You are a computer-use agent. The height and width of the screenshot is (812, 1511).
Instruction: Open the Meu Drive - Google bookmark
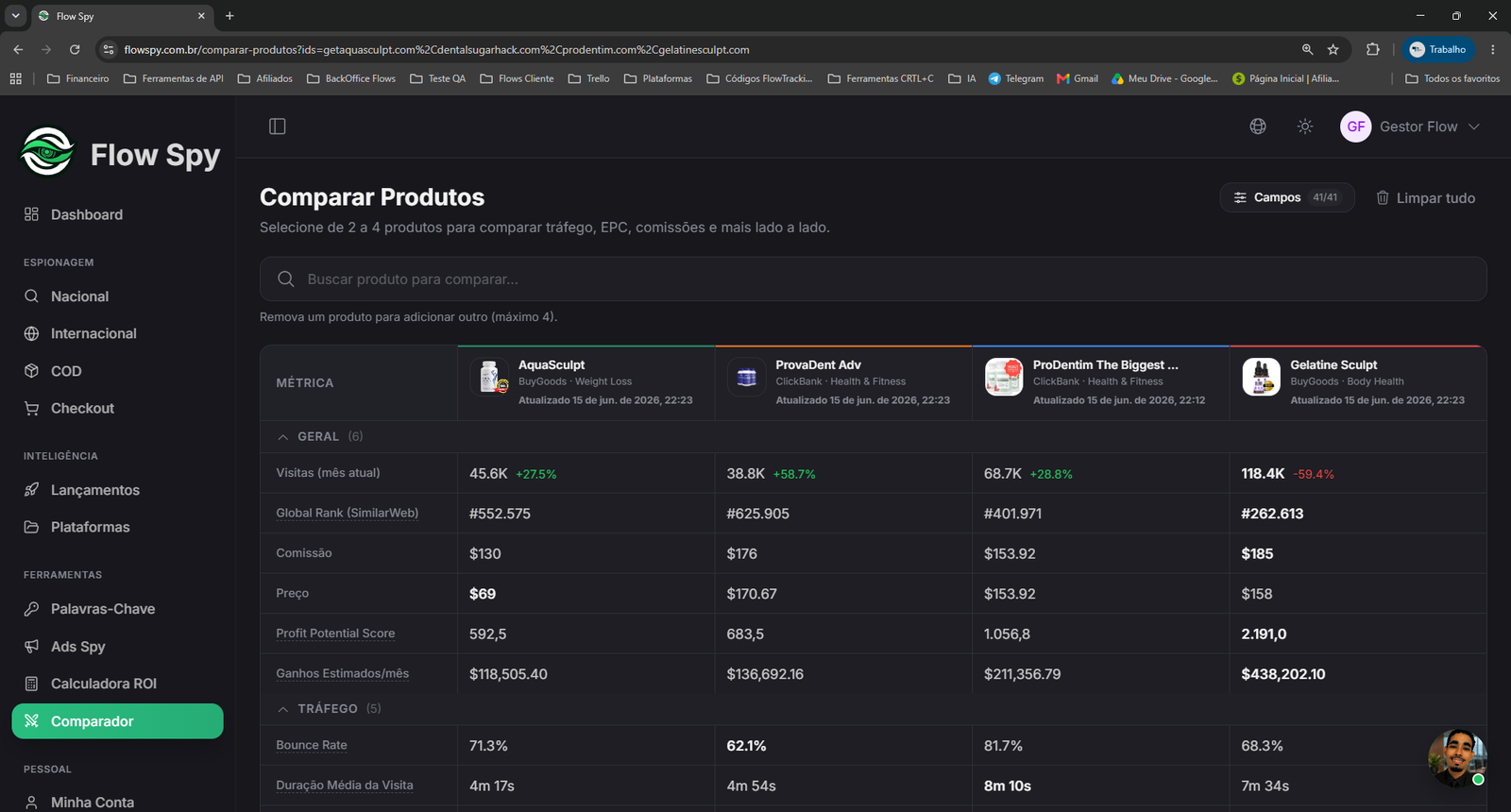(x=1164, y=78)
